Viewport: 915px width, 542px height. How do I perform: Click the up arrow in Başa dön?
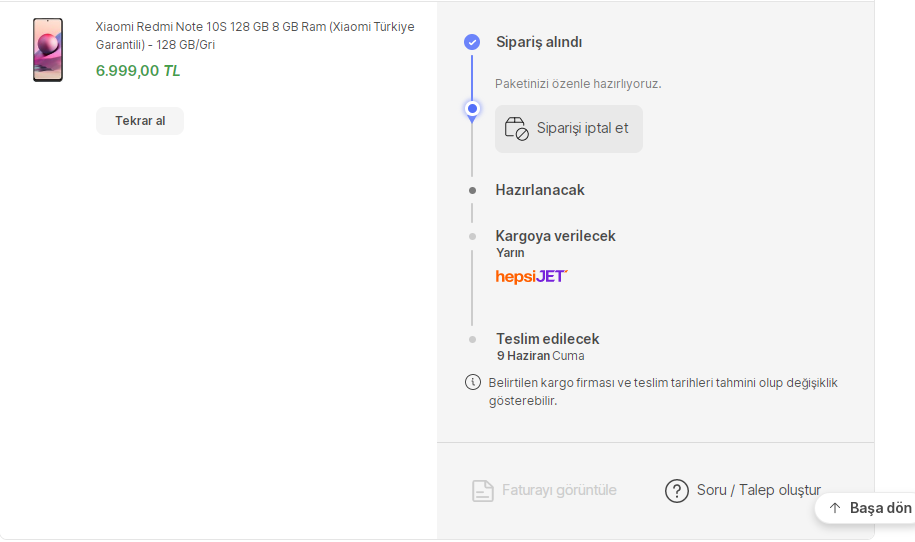[835, 508]
